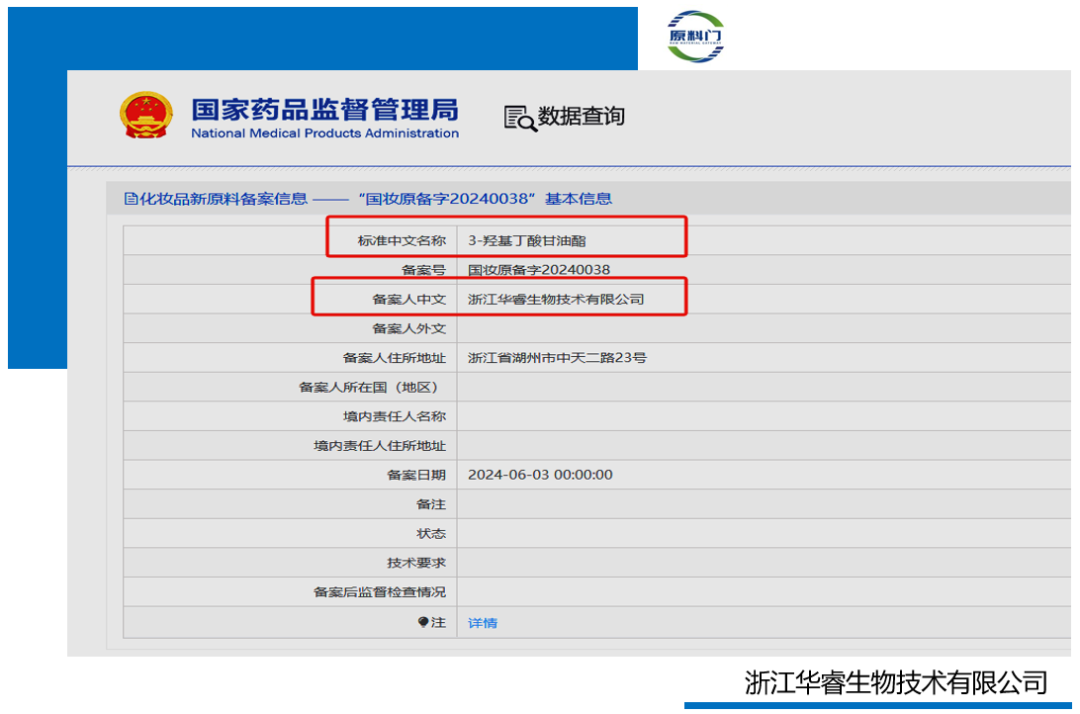
Task: Click the 原料门 circular logo
Action: tap(695, 36)
